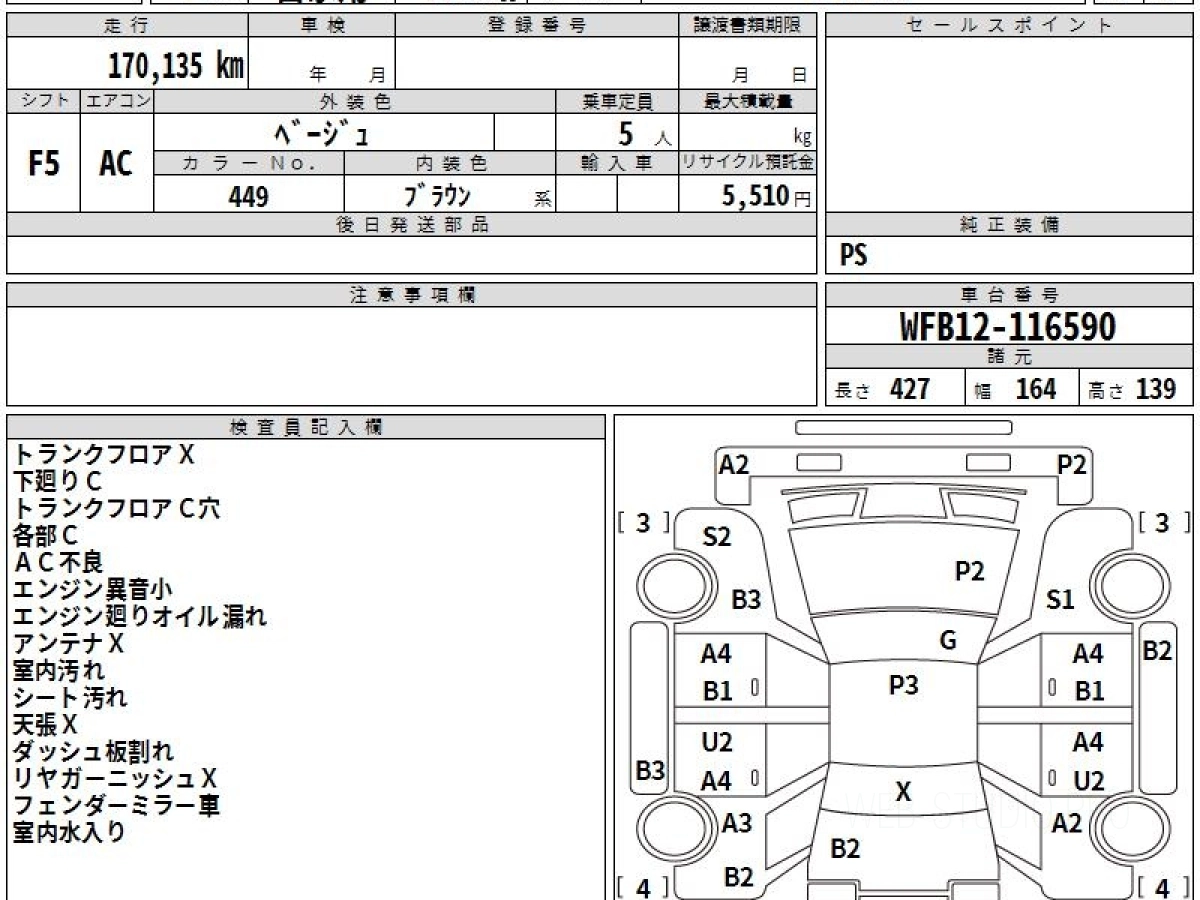Select the note 室内水入り
This screenshot has height=900, width=1200.
tap(69, 832)
